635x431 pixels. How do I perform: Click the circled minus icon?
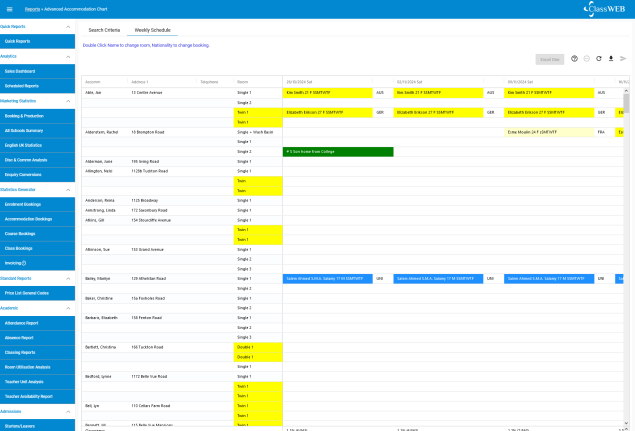click(x=586, y=59)
